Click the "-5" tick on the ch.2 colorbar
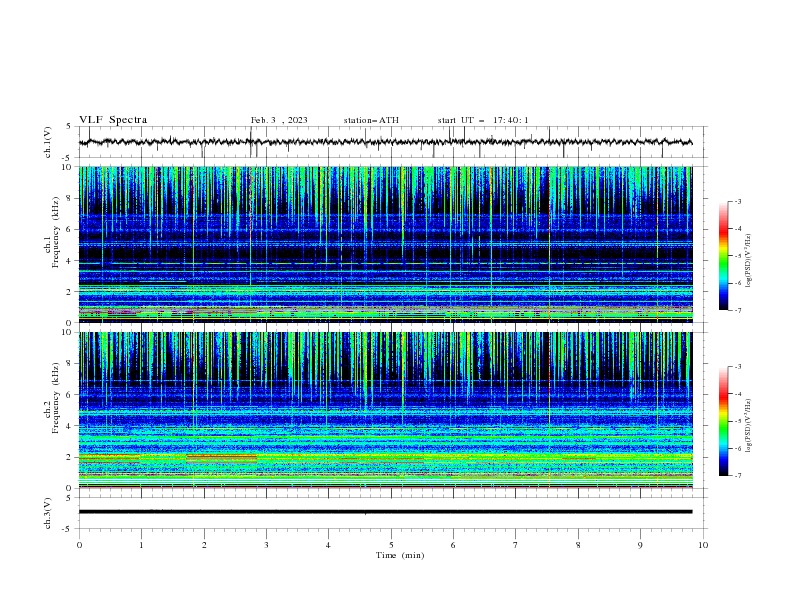 click(x=737, y=421)
